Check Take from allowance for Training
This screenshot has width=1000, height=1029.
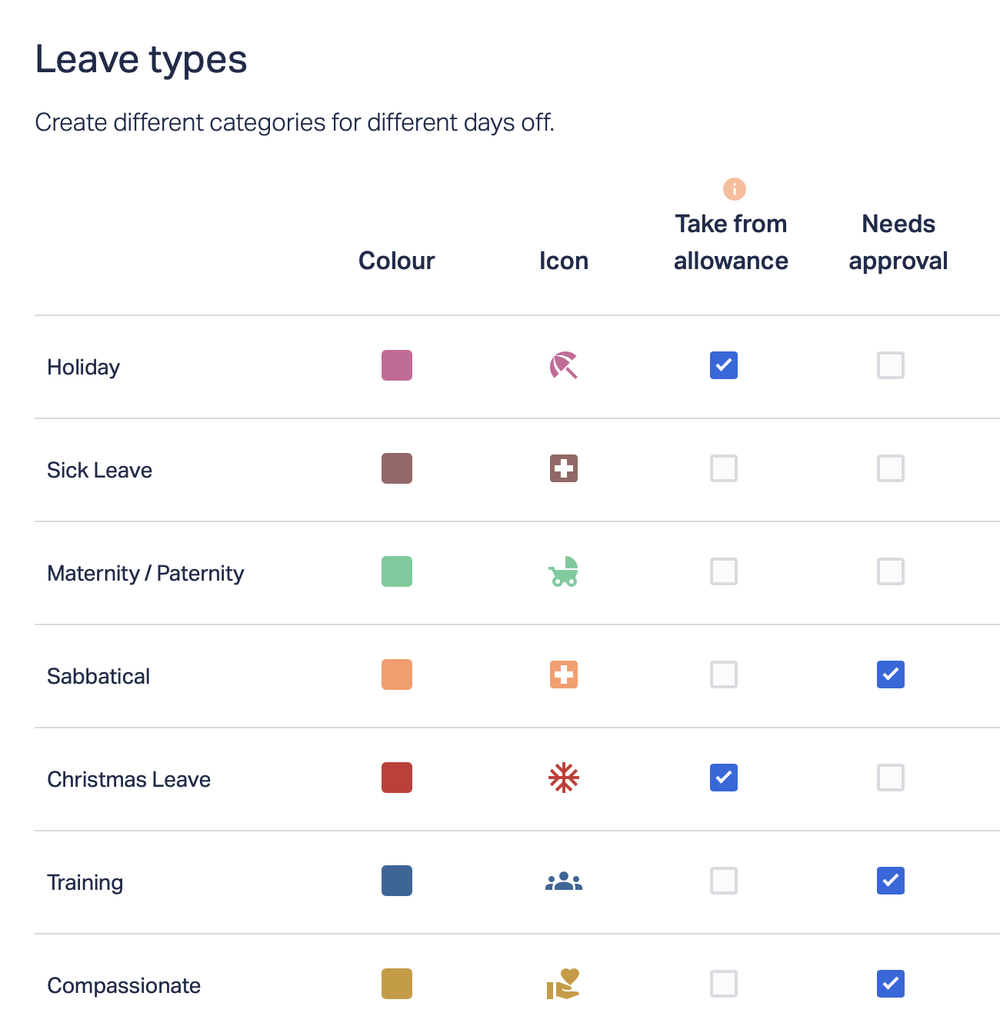(724, 881)
